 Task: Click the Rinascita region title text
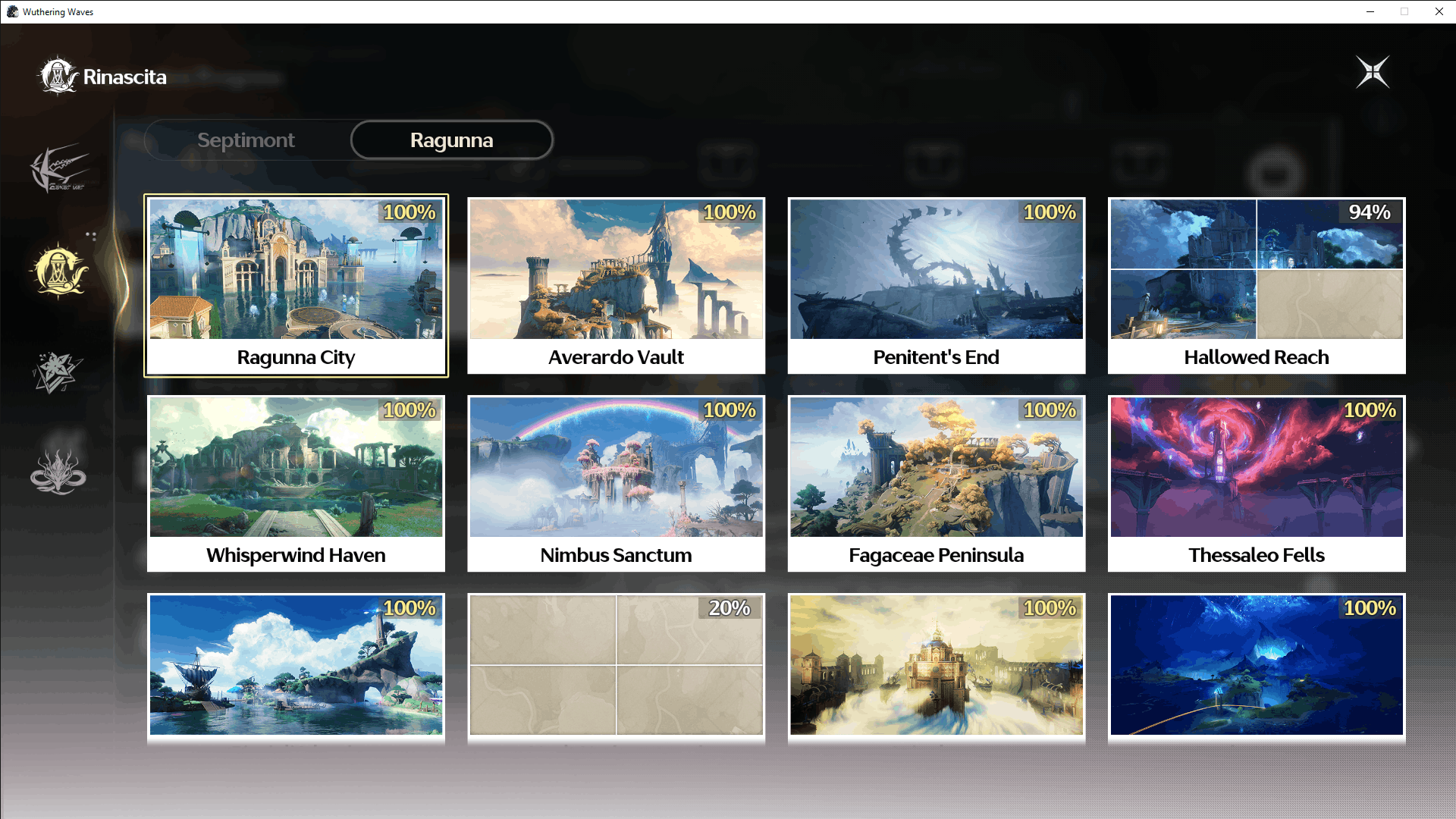coord(125,77)
